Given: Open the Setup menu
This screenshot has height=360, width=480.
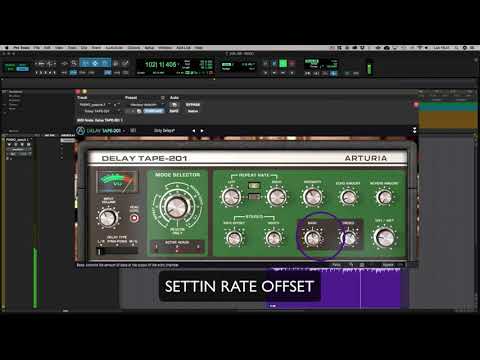Looking at the screenshot, I should tap(149, 48).
